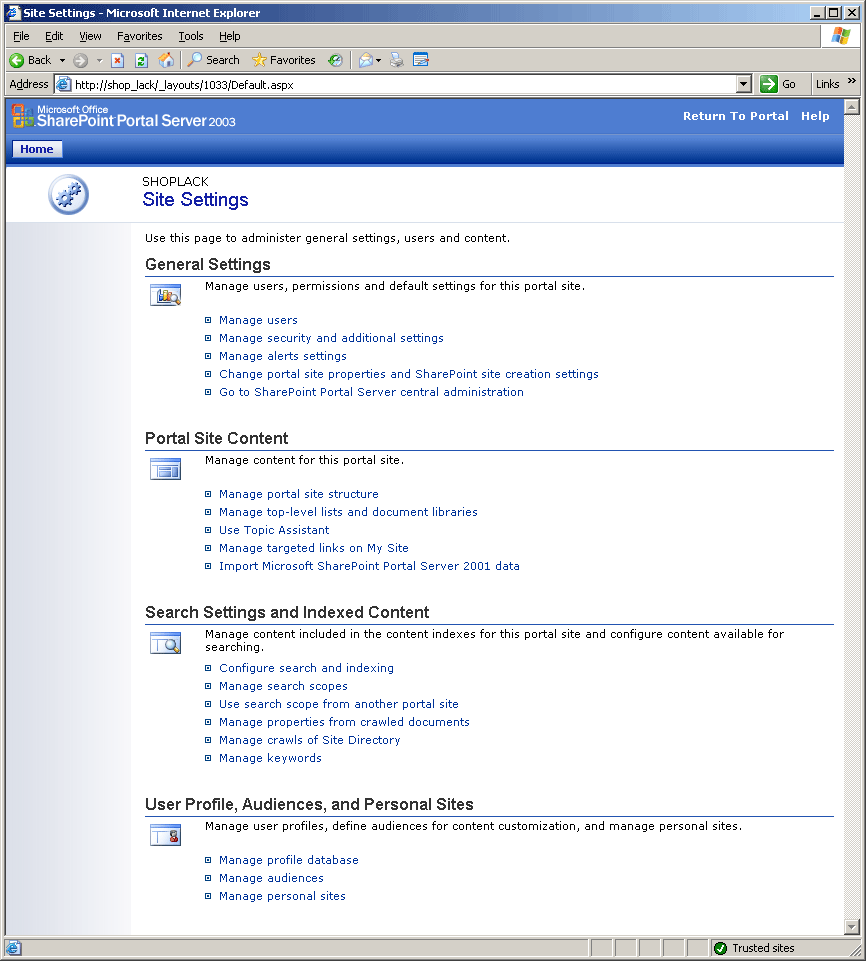The image size is (866, 961).
Task: Open the Manage alerts settings link
Action: [x=283, y=356]
